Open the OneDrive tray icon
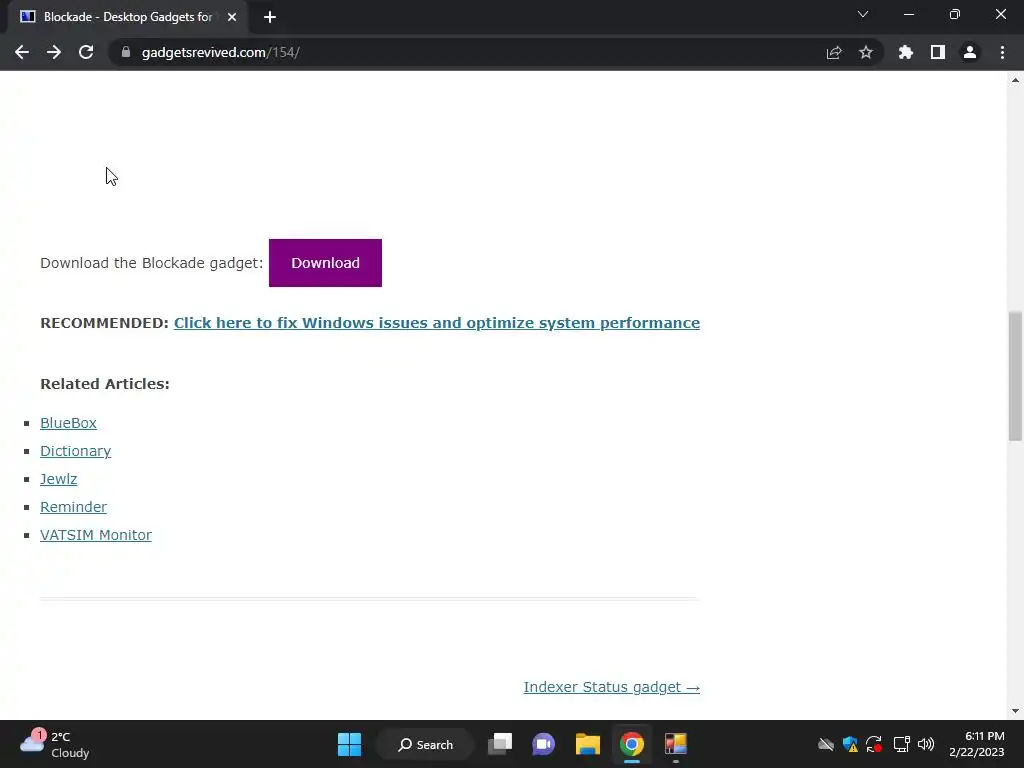The image size is (1024, 768). pos(826,744)
